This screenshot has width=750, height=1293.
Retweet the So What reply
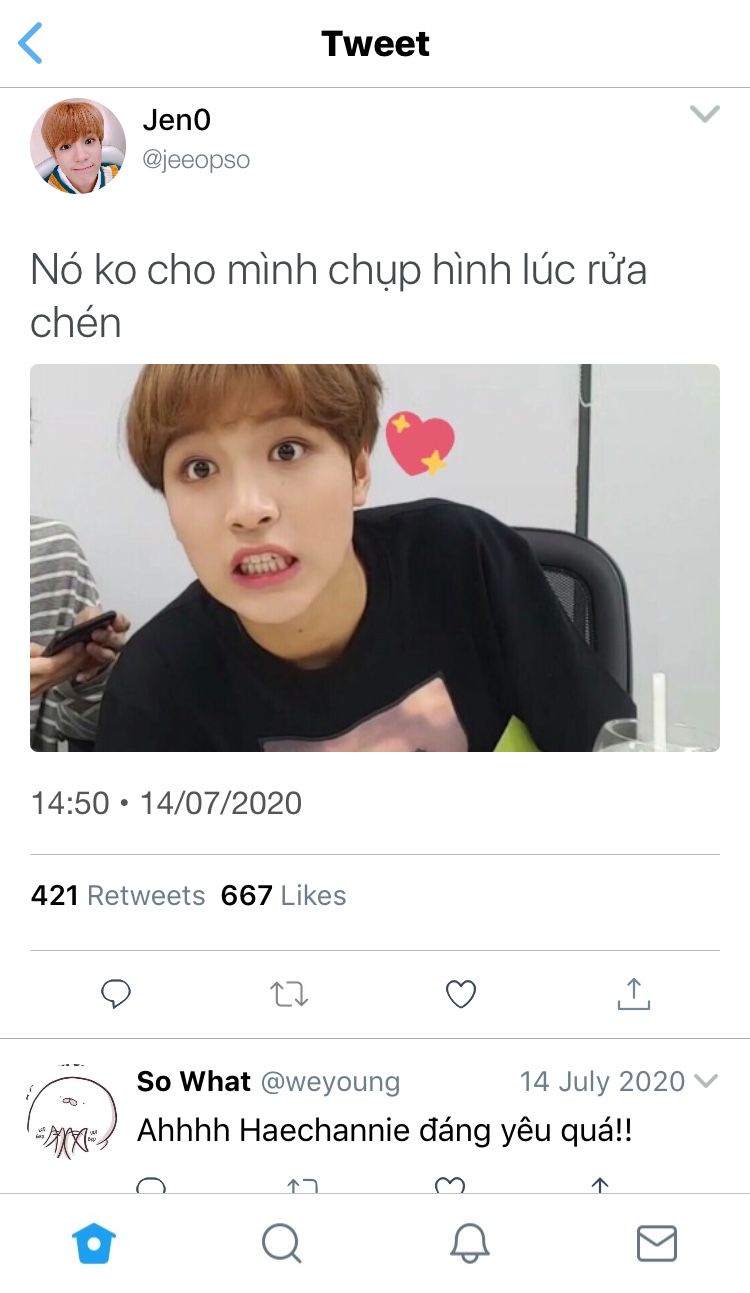click(x=302, y=1185)
